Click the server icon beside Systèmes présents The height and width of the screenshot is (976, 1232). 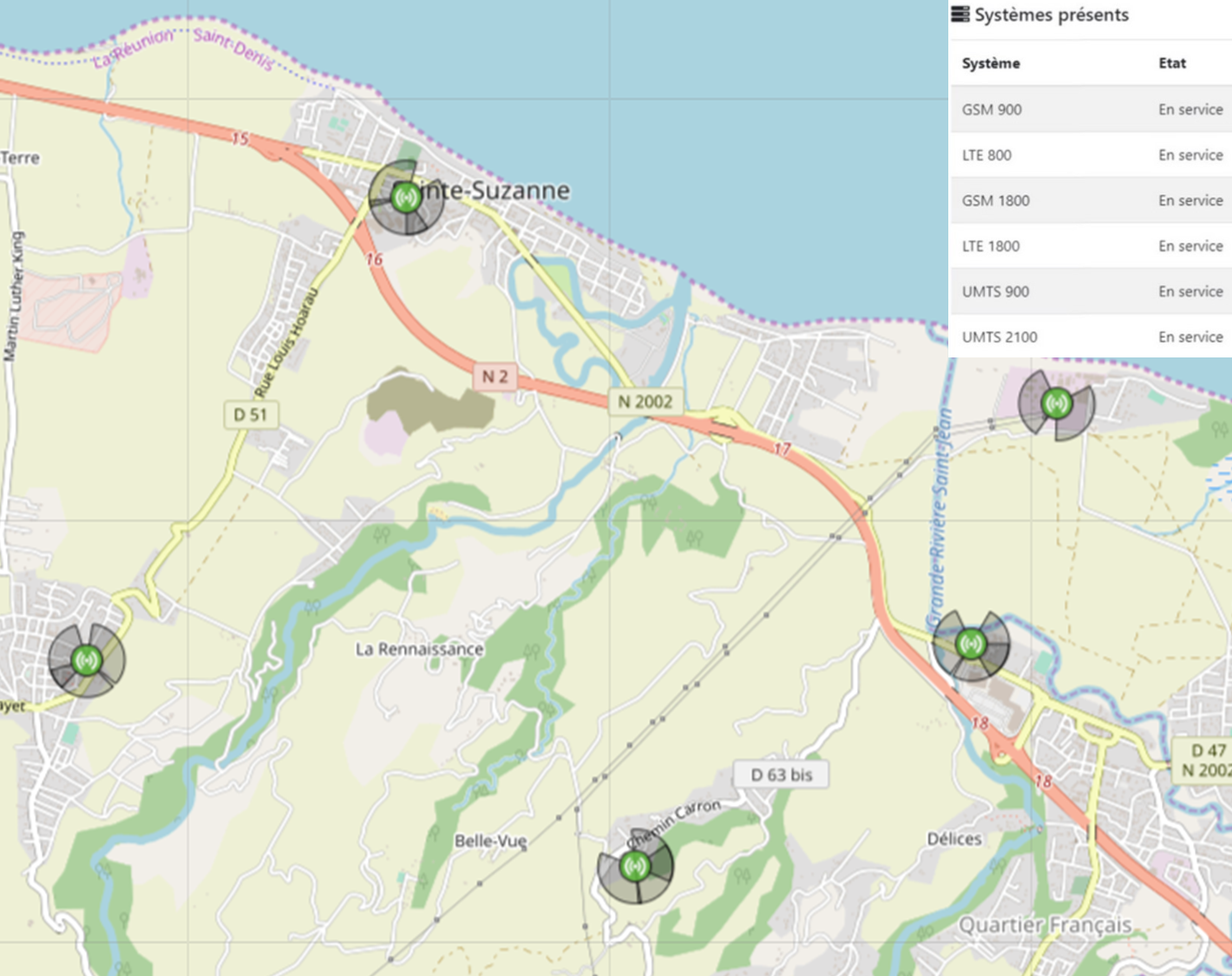click(x=960, y=15)
